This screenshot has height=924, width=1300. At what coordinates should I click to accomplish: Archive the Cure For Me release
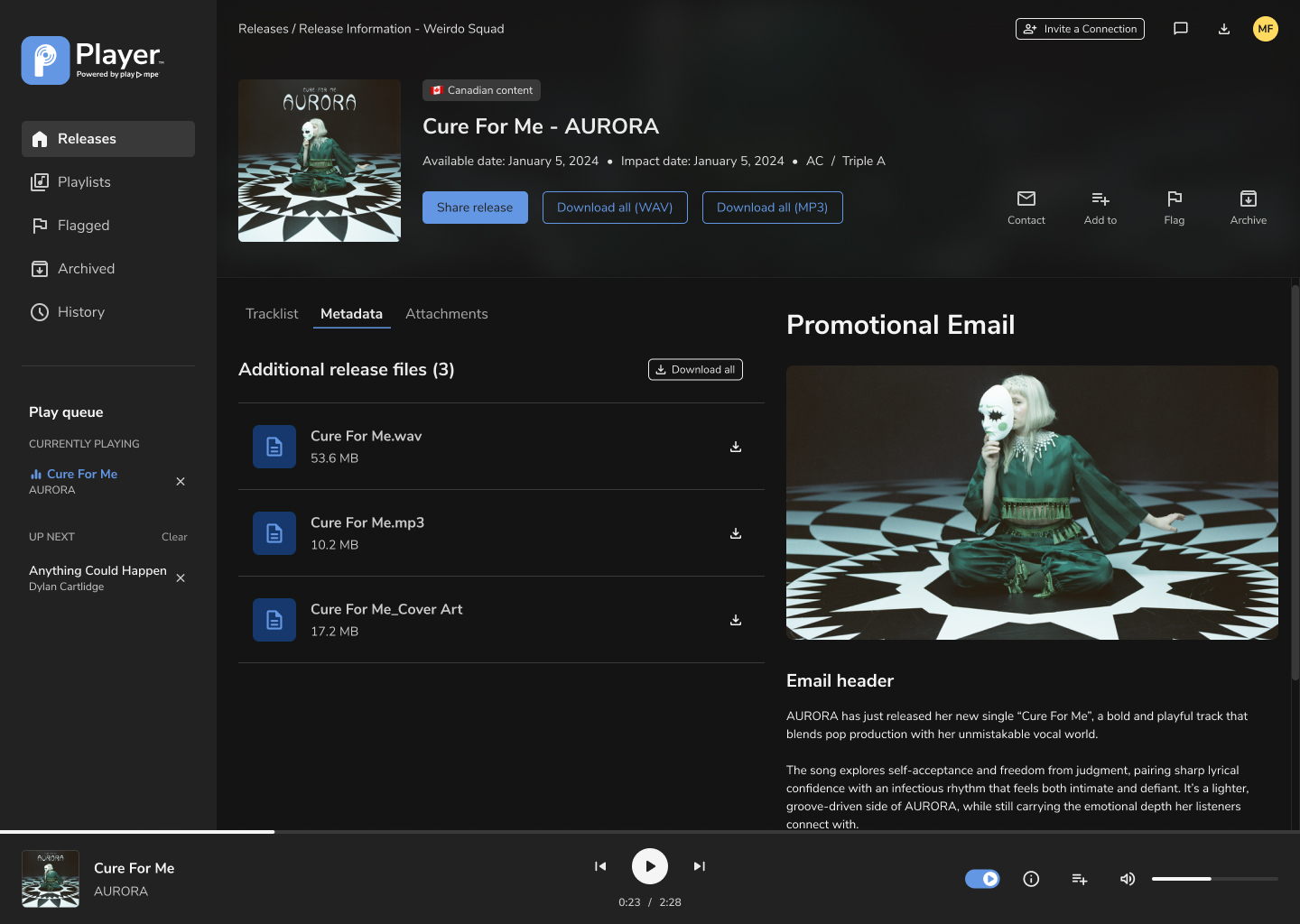click(x=1248, y=199)
